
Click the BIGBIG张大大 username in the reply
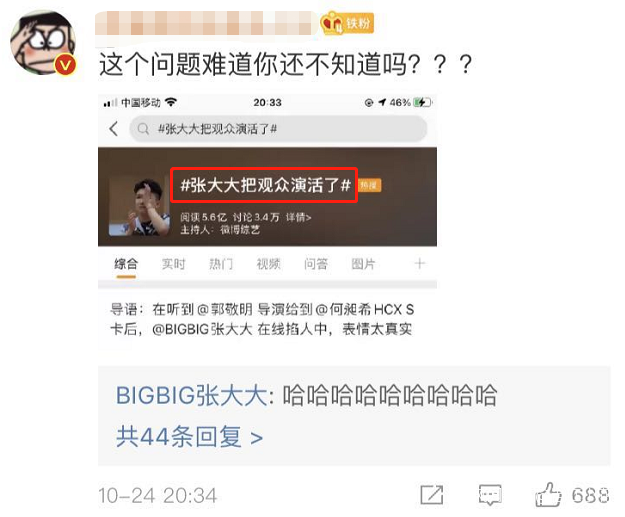191,396
